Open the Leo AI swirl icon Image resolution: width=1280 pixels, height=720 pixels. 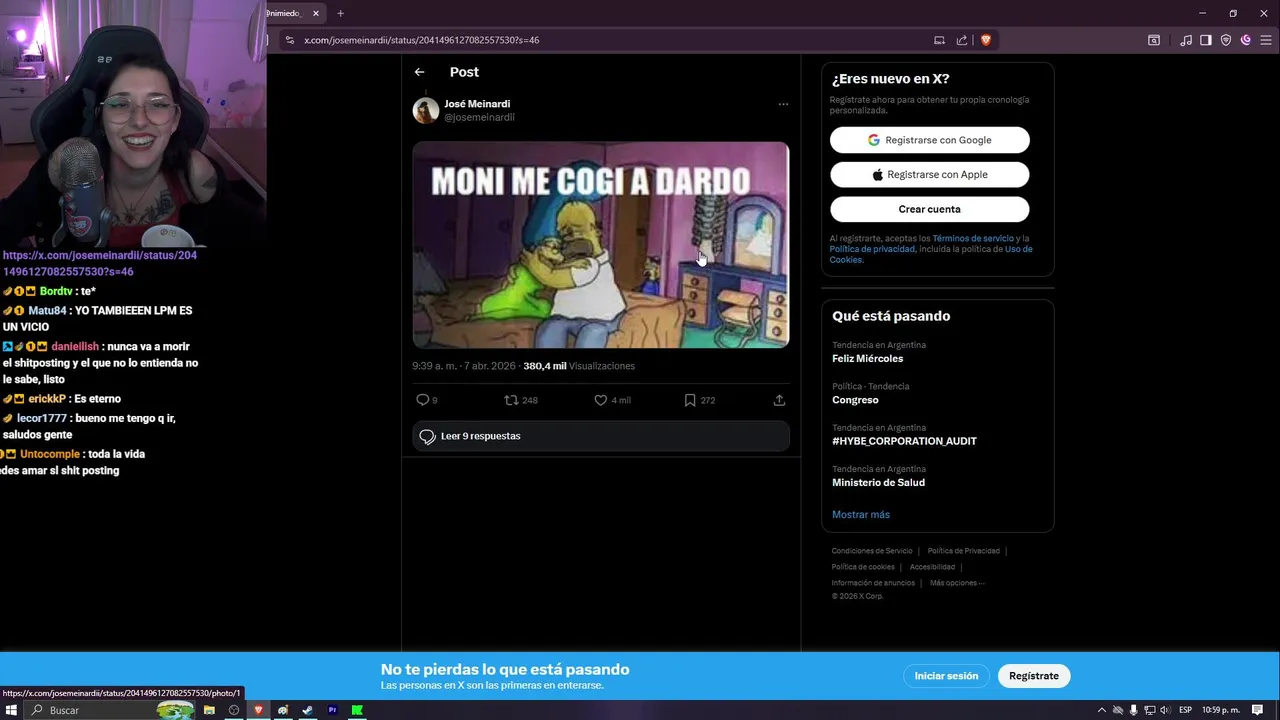click(1246, 40)
